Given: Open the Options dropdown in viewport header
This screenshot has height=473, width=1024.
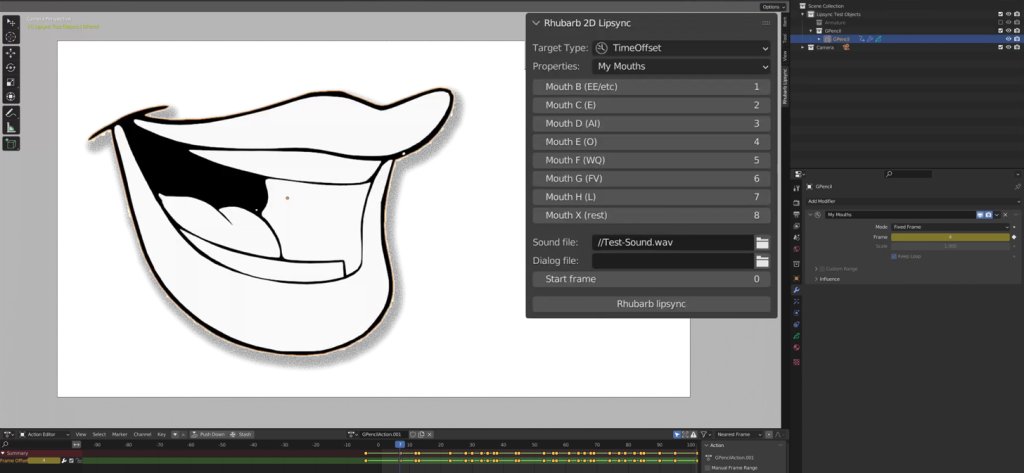Looking at the screenshot, I should click(775, 7).
